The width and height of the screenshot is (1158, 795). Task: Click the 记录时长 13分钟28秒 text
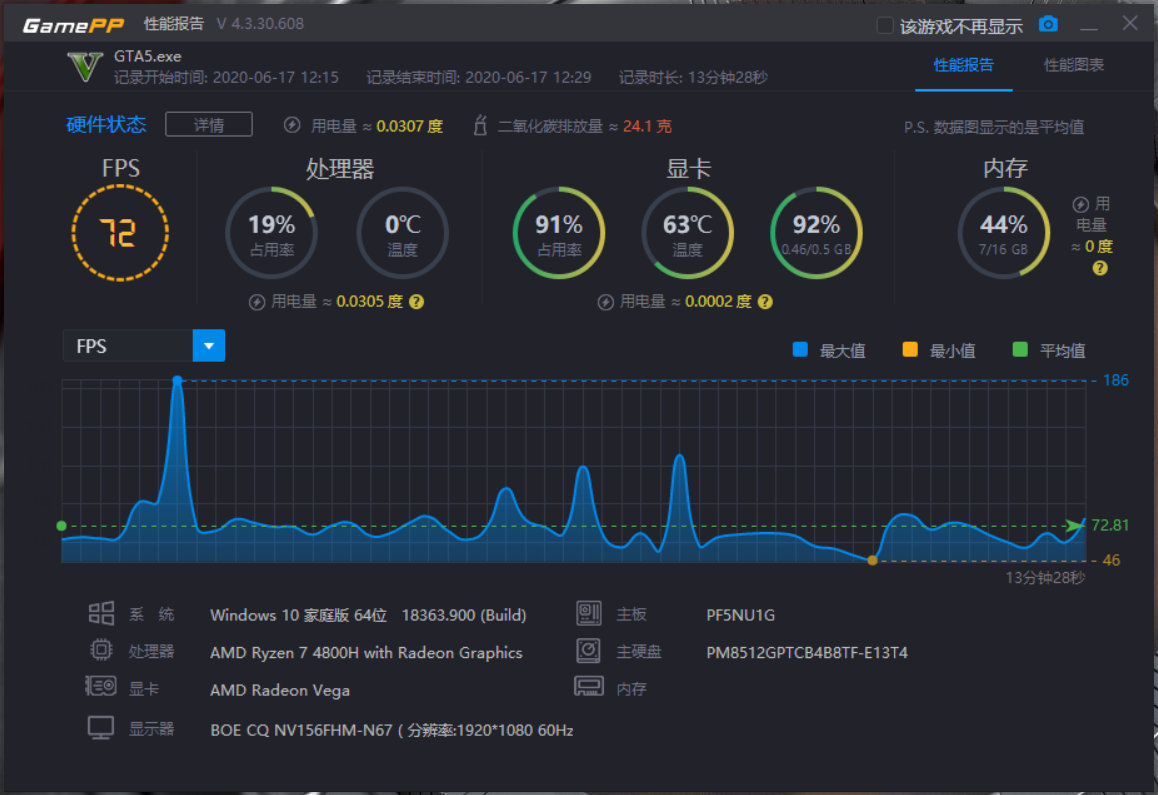[693, 78]
